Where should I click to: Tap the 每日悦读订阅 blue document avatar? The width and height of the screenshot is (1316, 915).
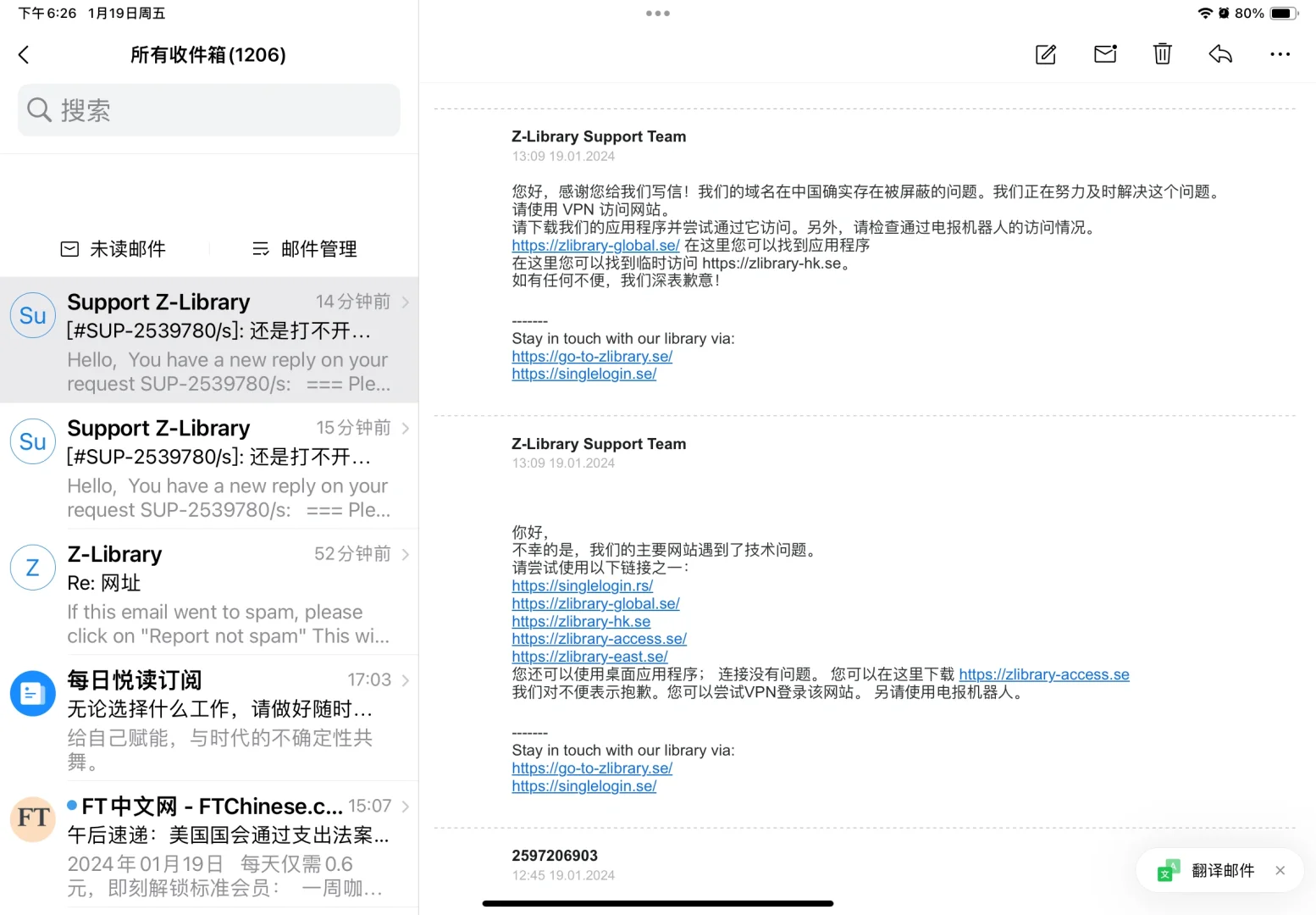(32, 694)
